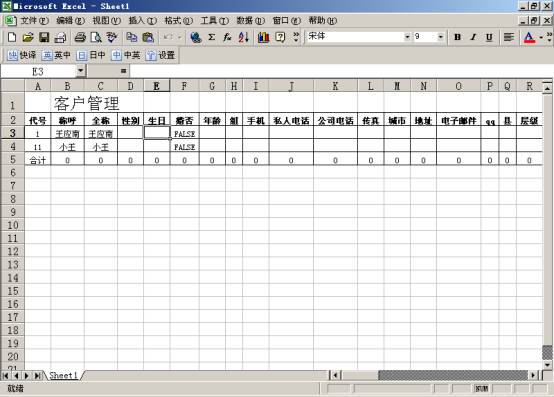
Task: Open the Chart Wizard icon
Action: pos(263,37)
